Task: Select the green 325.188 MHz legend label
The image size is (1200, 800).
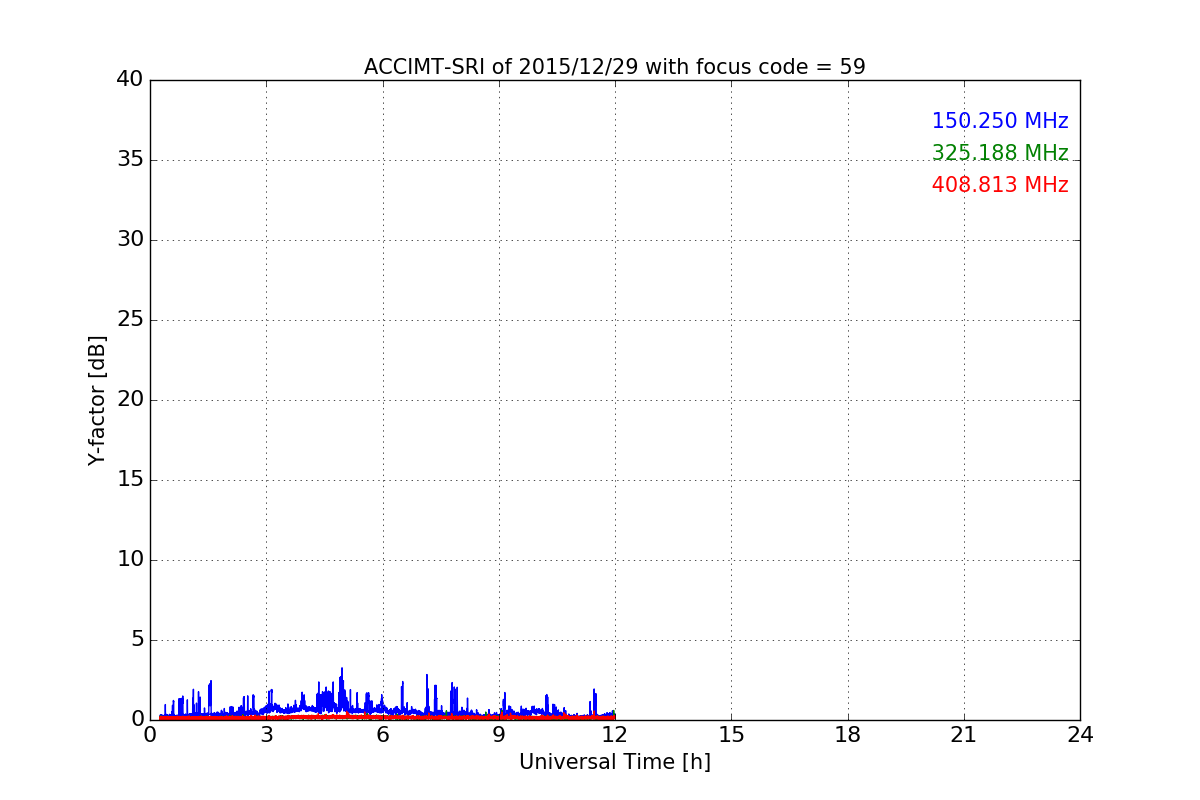Action: coord(1000,153)
